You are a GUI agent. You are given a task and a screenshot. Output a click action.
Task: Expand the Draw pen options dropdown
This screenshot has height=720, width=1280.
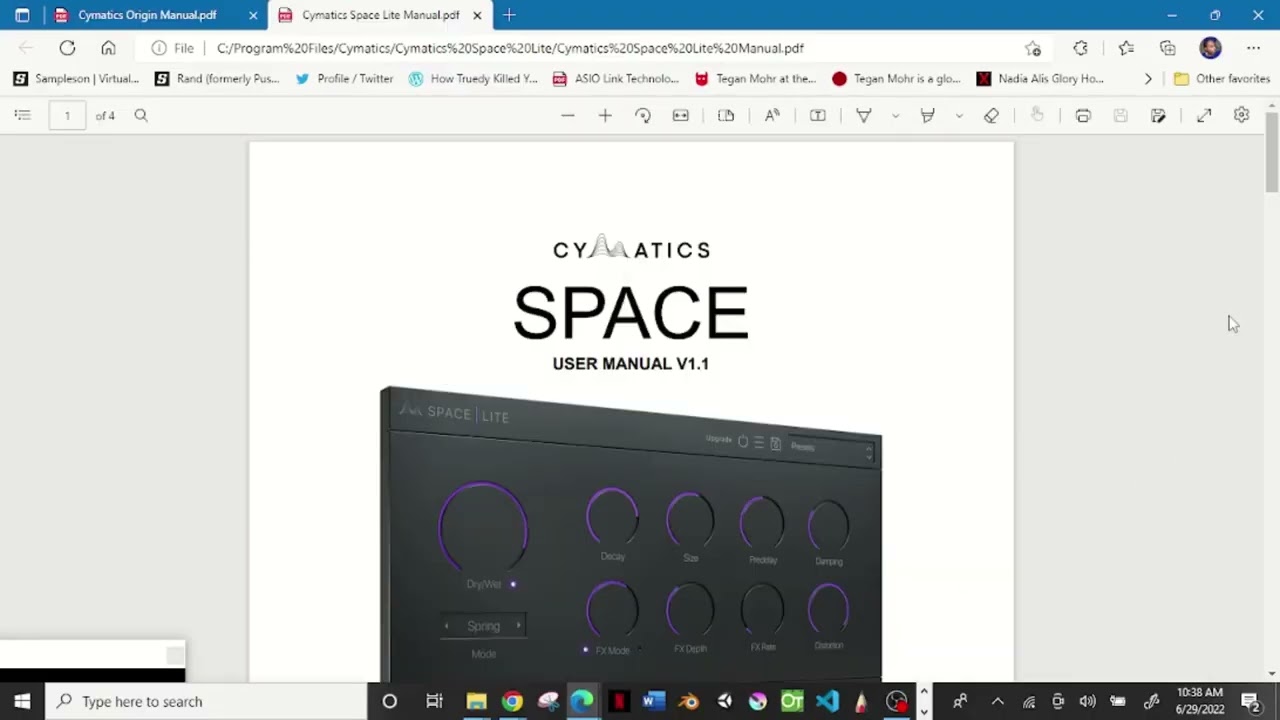pos(895,116)
